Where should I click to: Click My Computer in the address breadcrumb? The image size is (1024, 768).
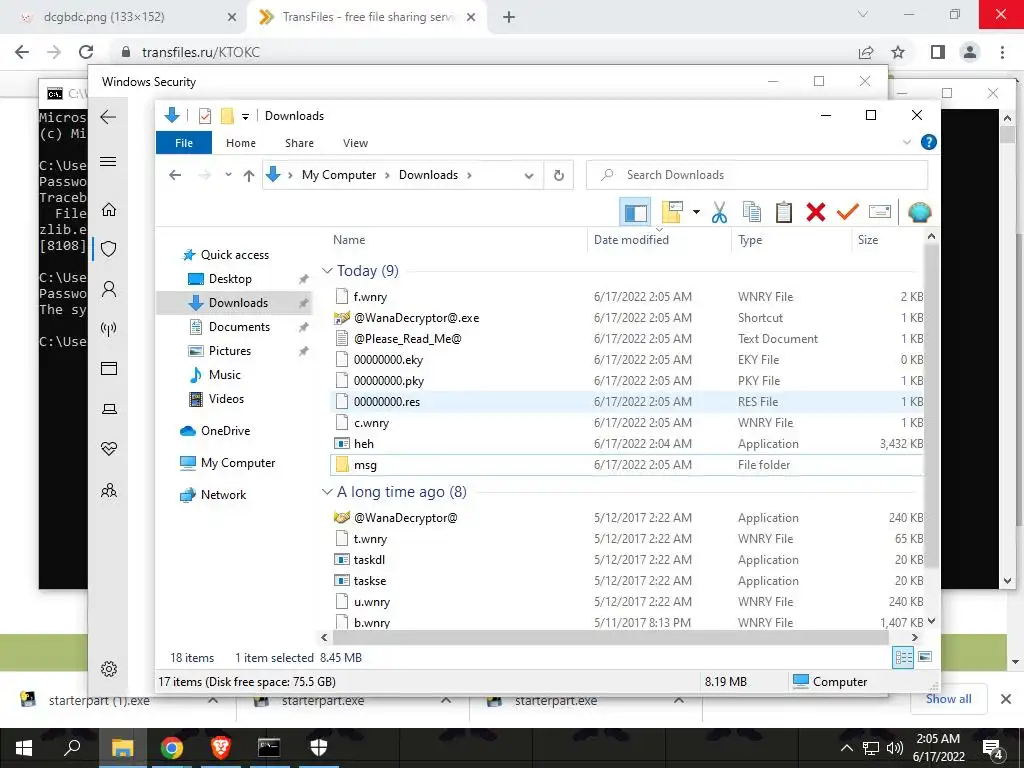tap(338, 175)
